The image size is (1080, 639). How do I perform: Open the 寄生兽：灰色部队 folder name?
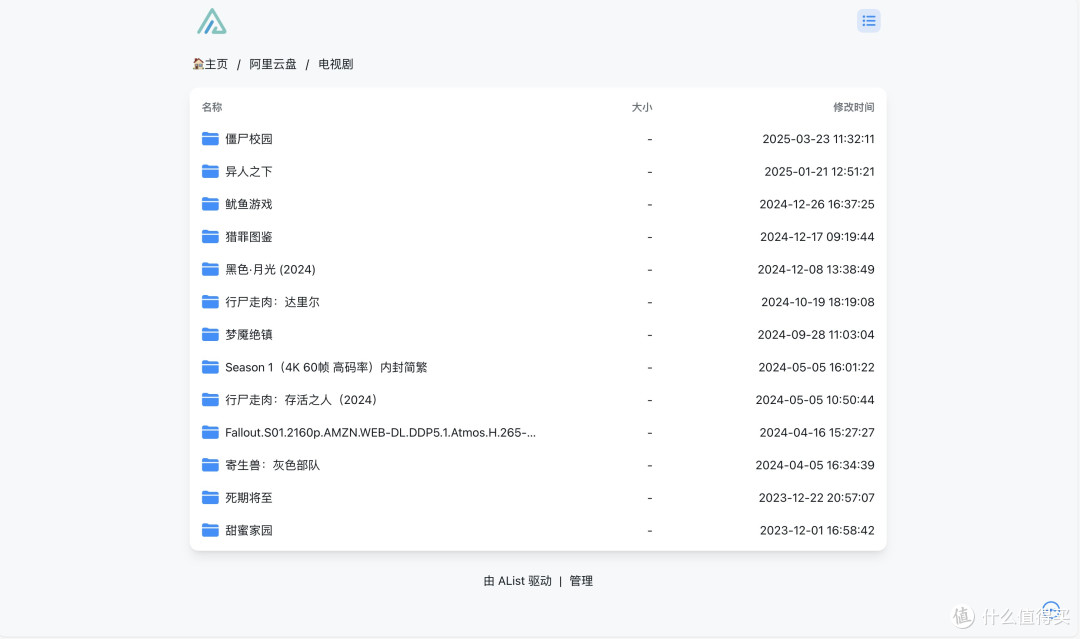coord(272,465)
